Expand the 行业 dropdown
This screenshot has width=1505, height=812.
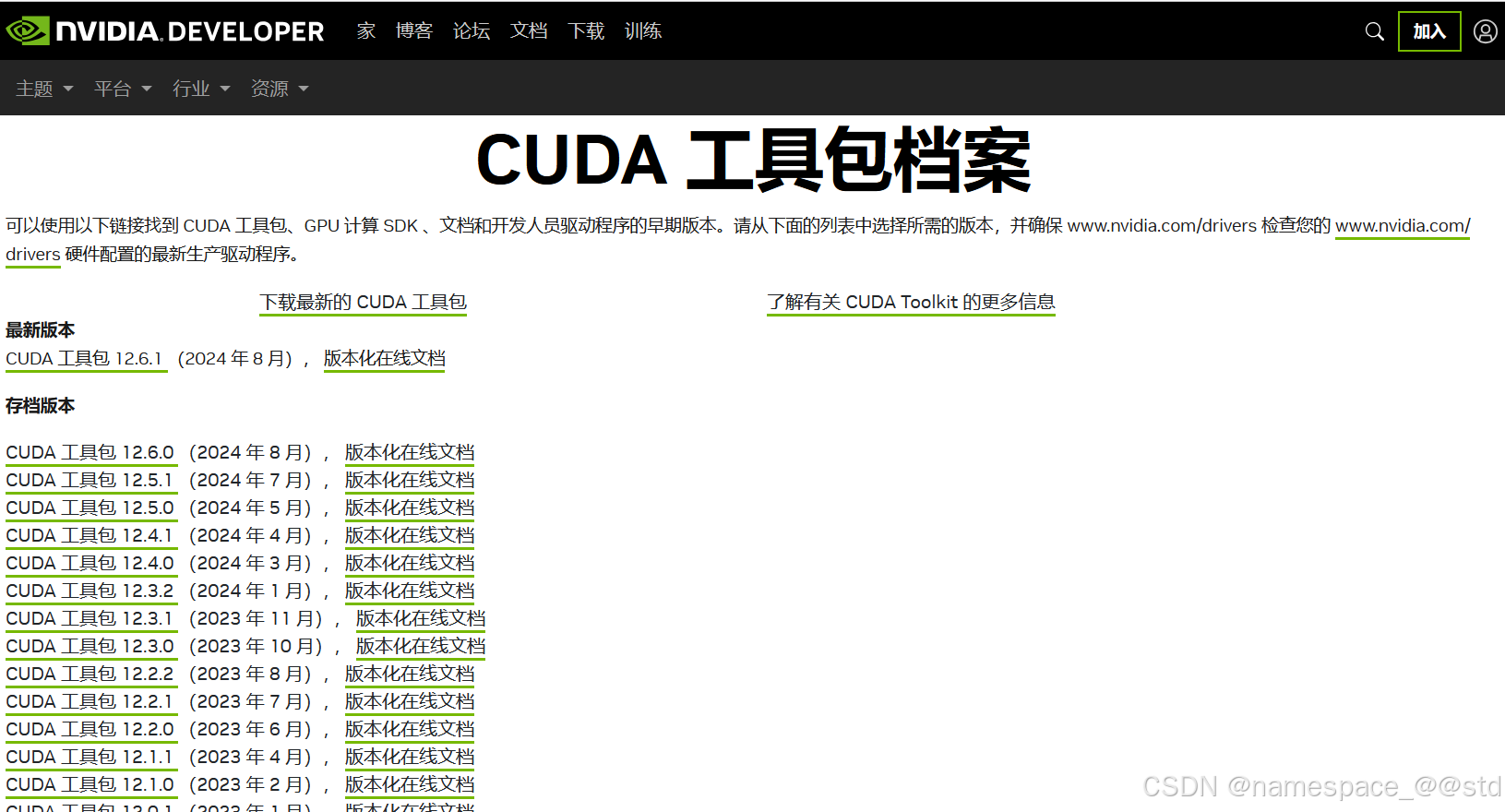coord(201,89)
